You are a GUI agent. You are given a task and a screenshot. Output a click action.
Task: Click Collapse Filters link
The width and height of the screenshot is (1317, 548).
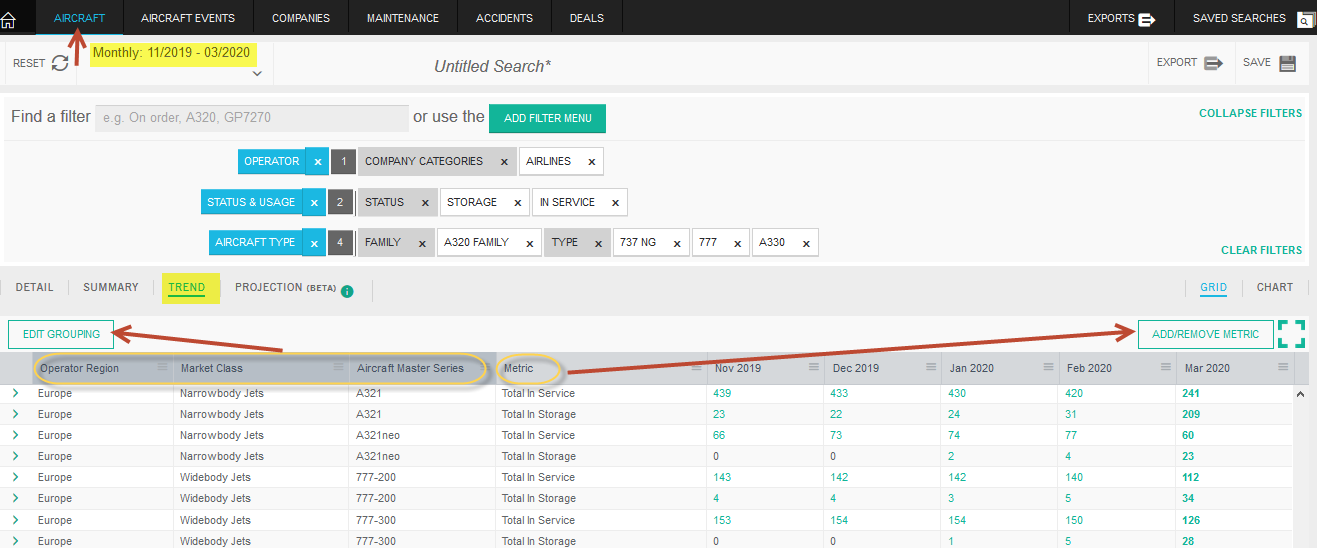click(1250, 113)
